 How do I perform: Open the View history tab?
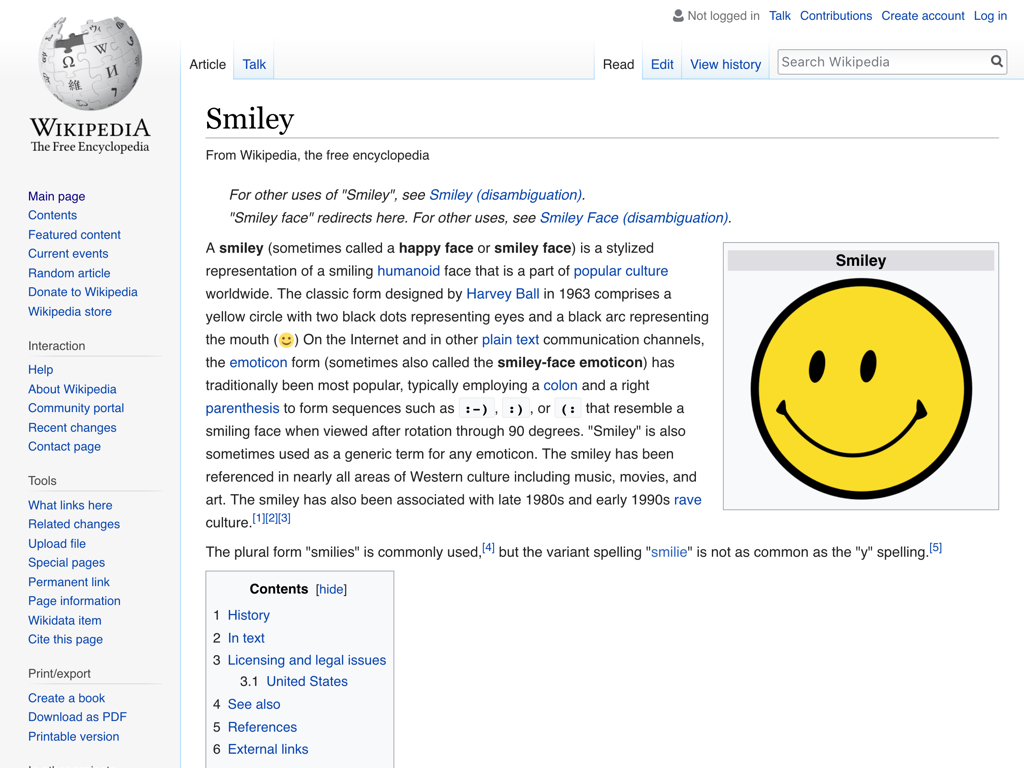(x=726, y=64)
